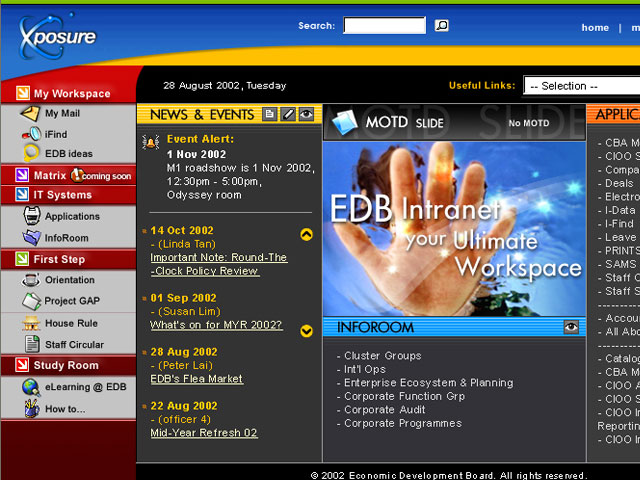Collapse news list with yellow up chevron
This screenshot has width=640, height=480.
(307, 234)
